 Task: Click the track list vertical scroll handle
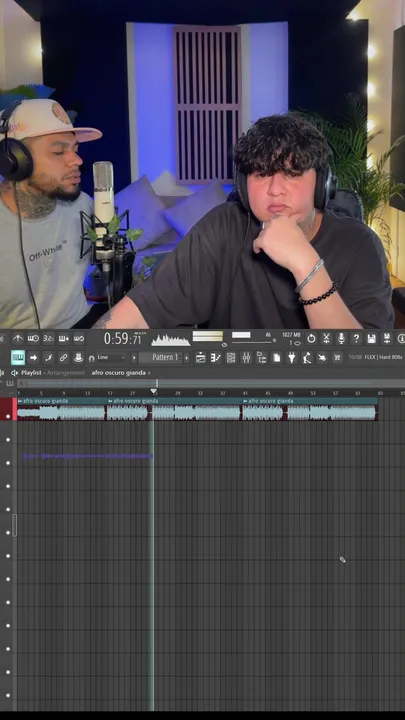coord(14,525)
